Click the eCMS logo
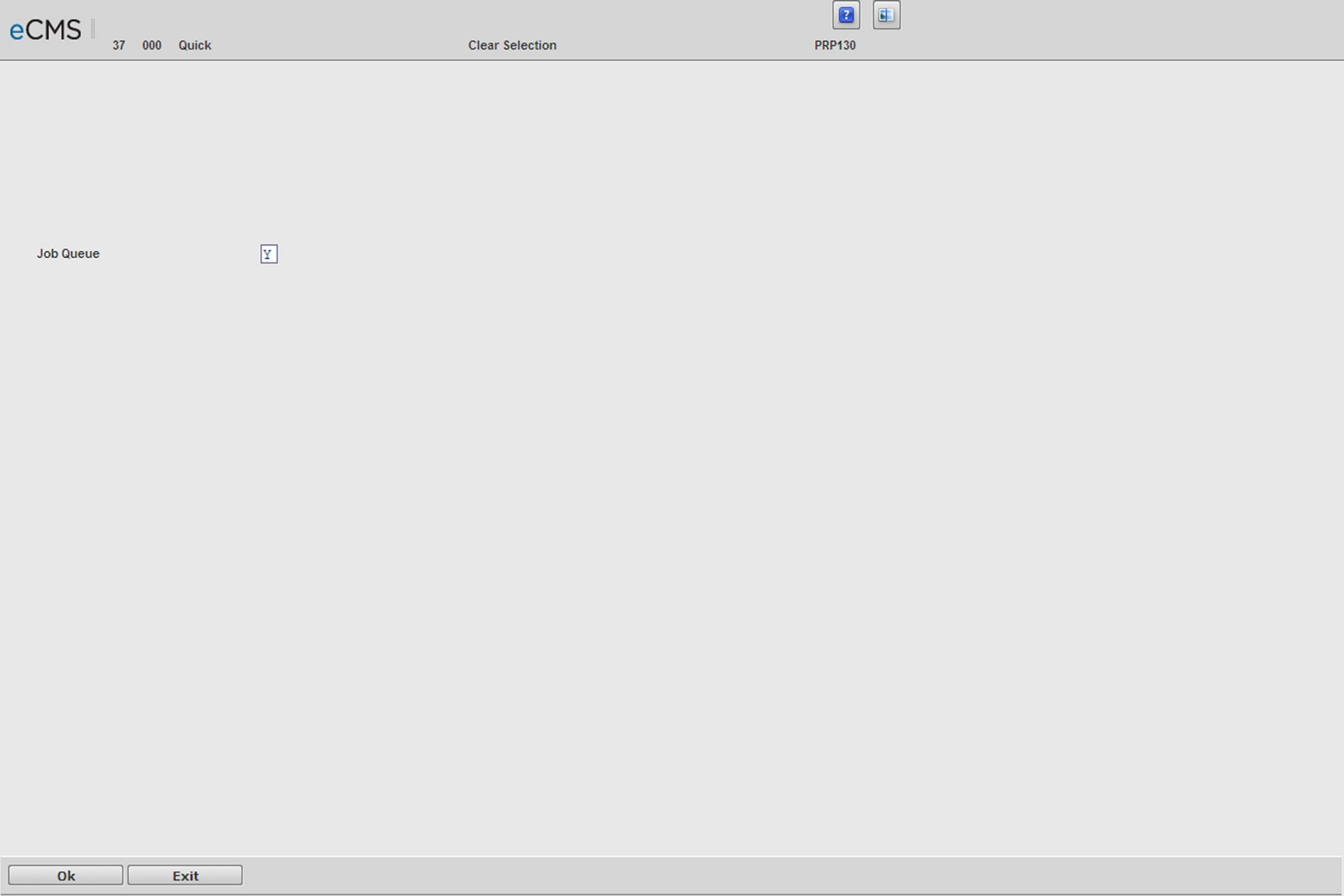Screen dimensions: 1344x896 coord(45,30)
